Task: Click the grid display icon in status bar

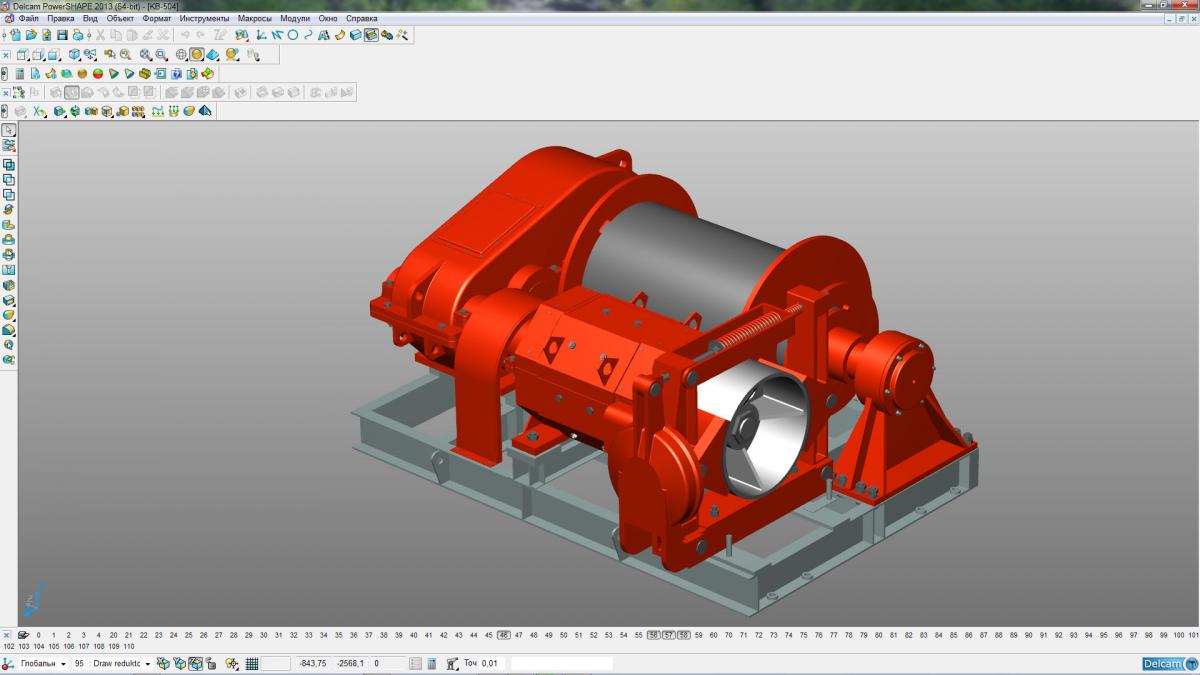Action: pyautogui.click(x=252, y=663)
